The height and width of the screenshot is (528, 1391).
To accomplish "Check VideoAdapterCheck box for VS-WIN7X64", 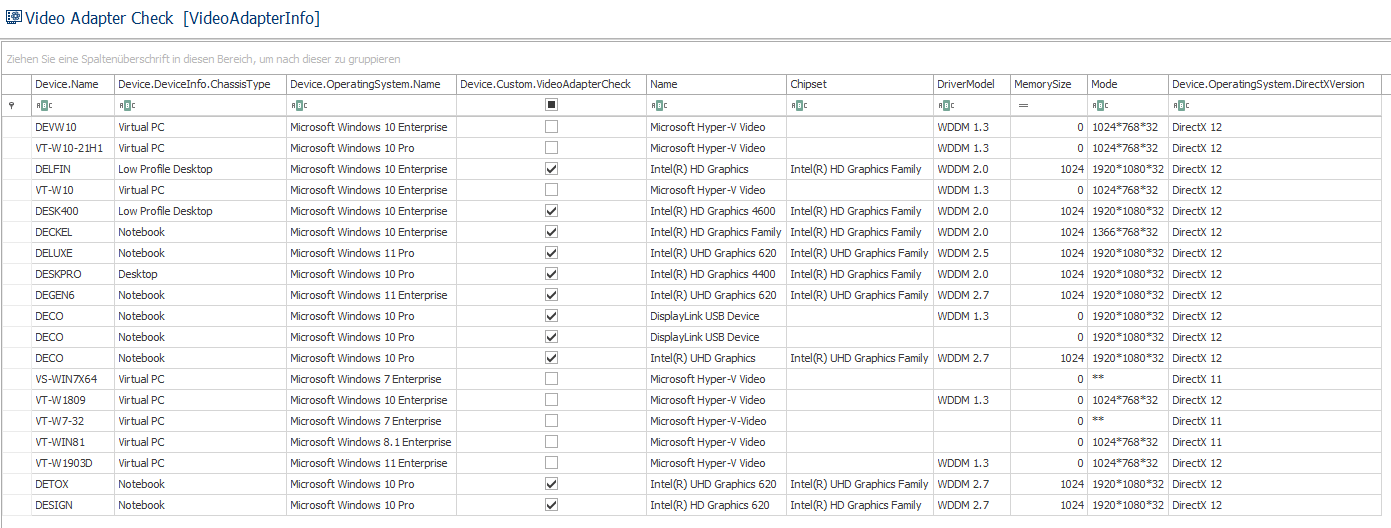I will pyautogui.click(x=551, y=379).
